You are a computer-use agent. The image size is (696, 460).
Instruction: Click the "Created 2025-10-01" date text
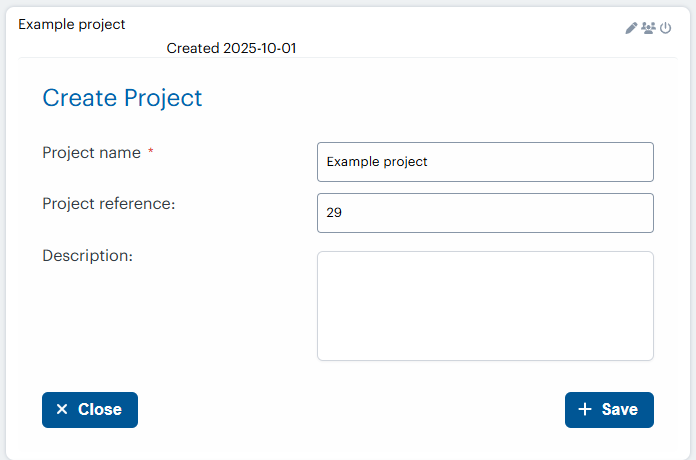click(x=232, y=47)
